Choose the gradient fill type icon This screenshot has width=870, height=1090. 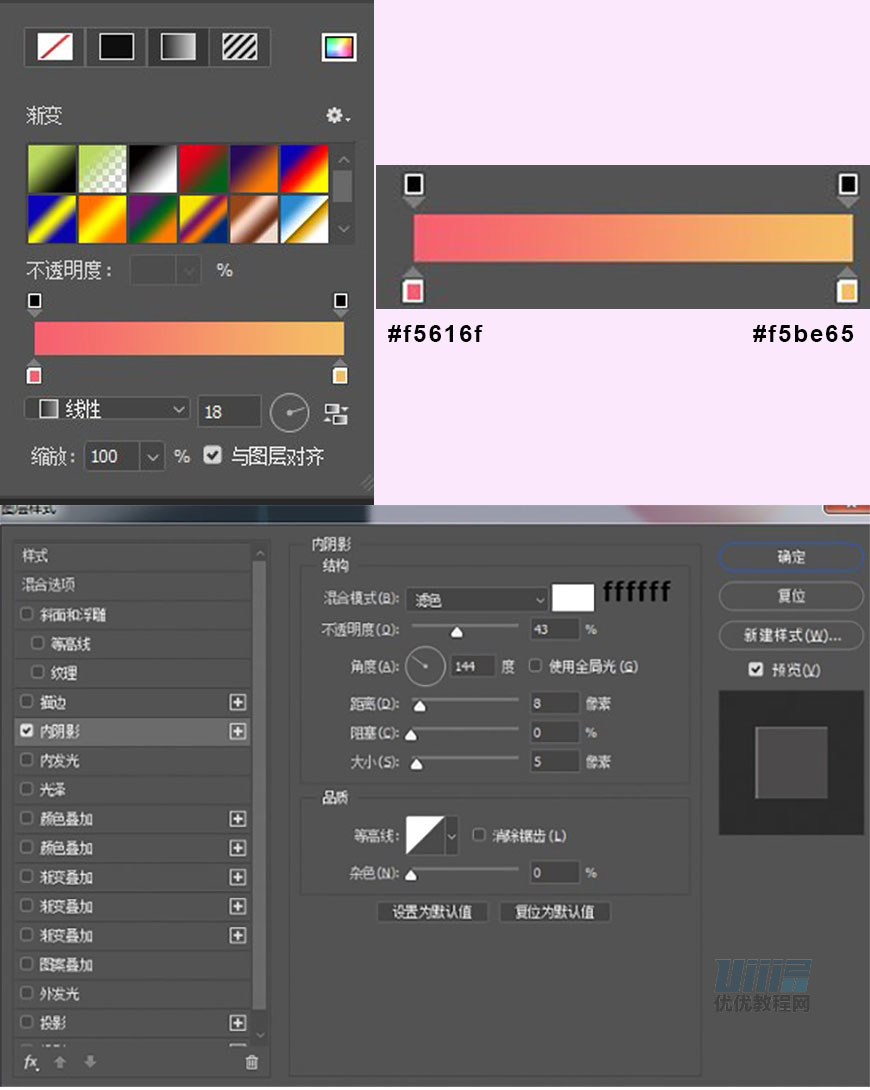[178, 47]
